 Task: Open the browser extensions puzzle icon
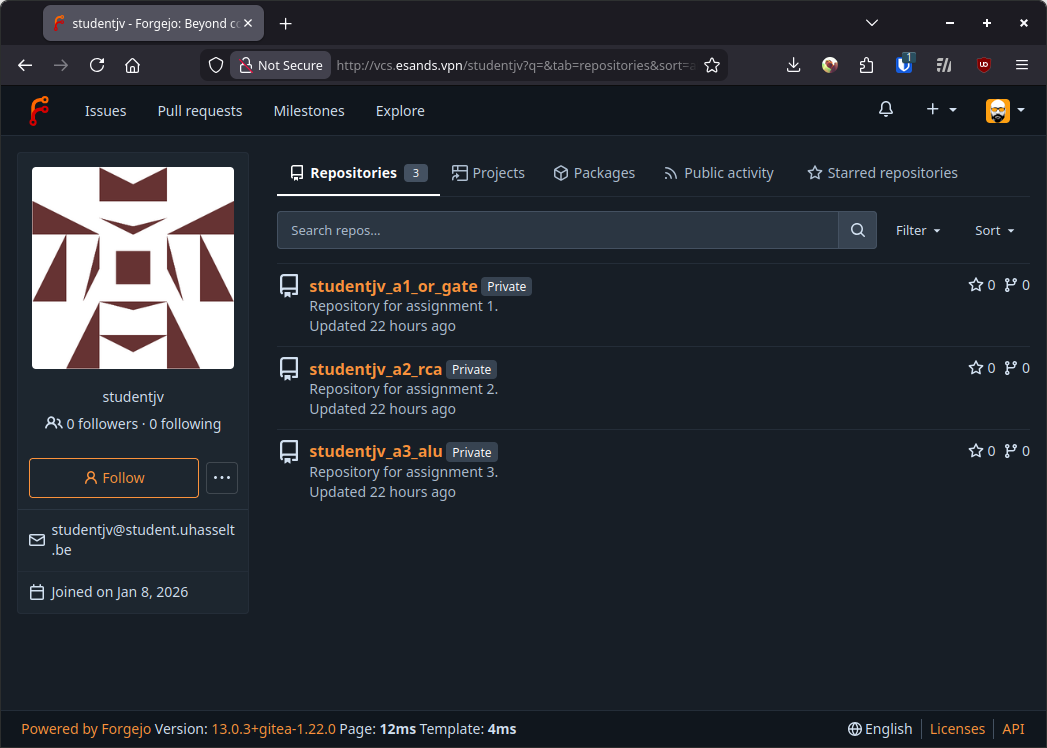[866, 65]
